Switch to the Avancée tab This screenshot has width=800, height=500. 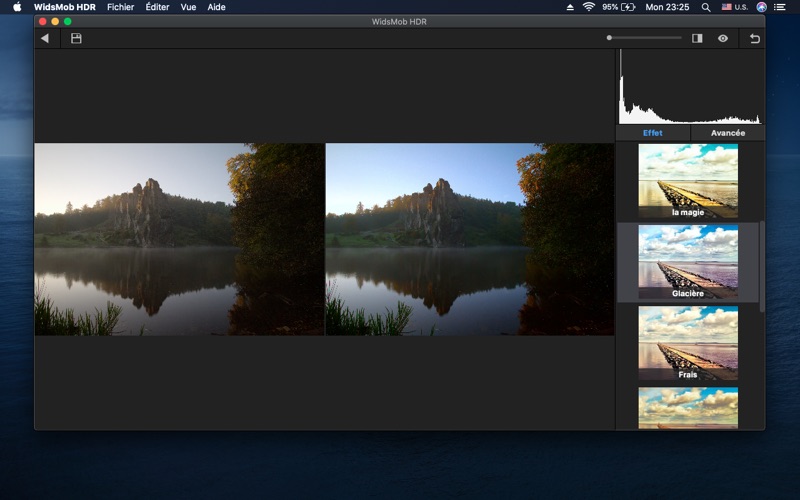728,133
